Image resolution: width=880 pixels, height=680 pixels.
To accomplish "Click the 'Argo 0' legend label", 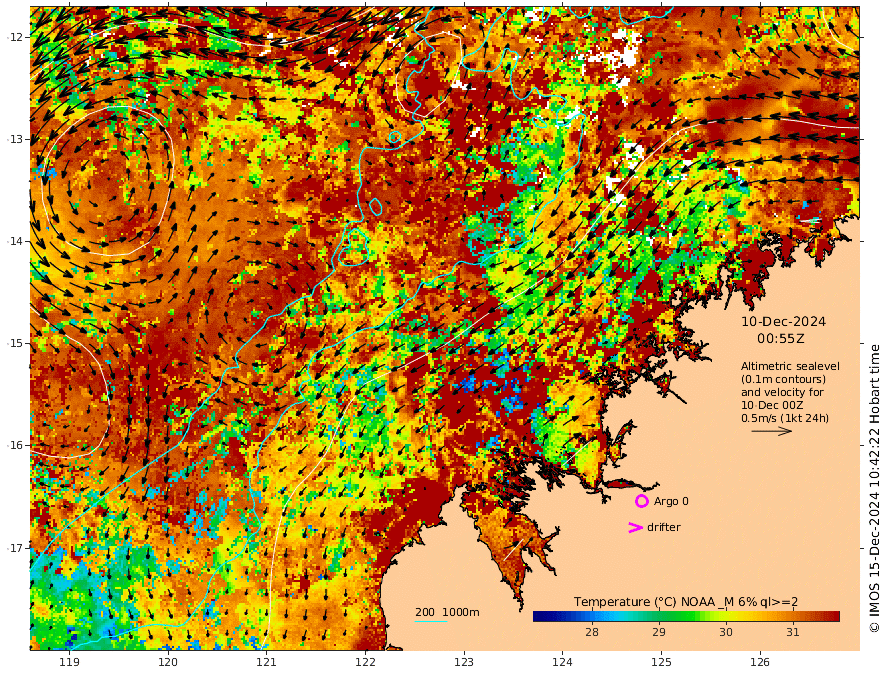I will (x=671, y=501).
